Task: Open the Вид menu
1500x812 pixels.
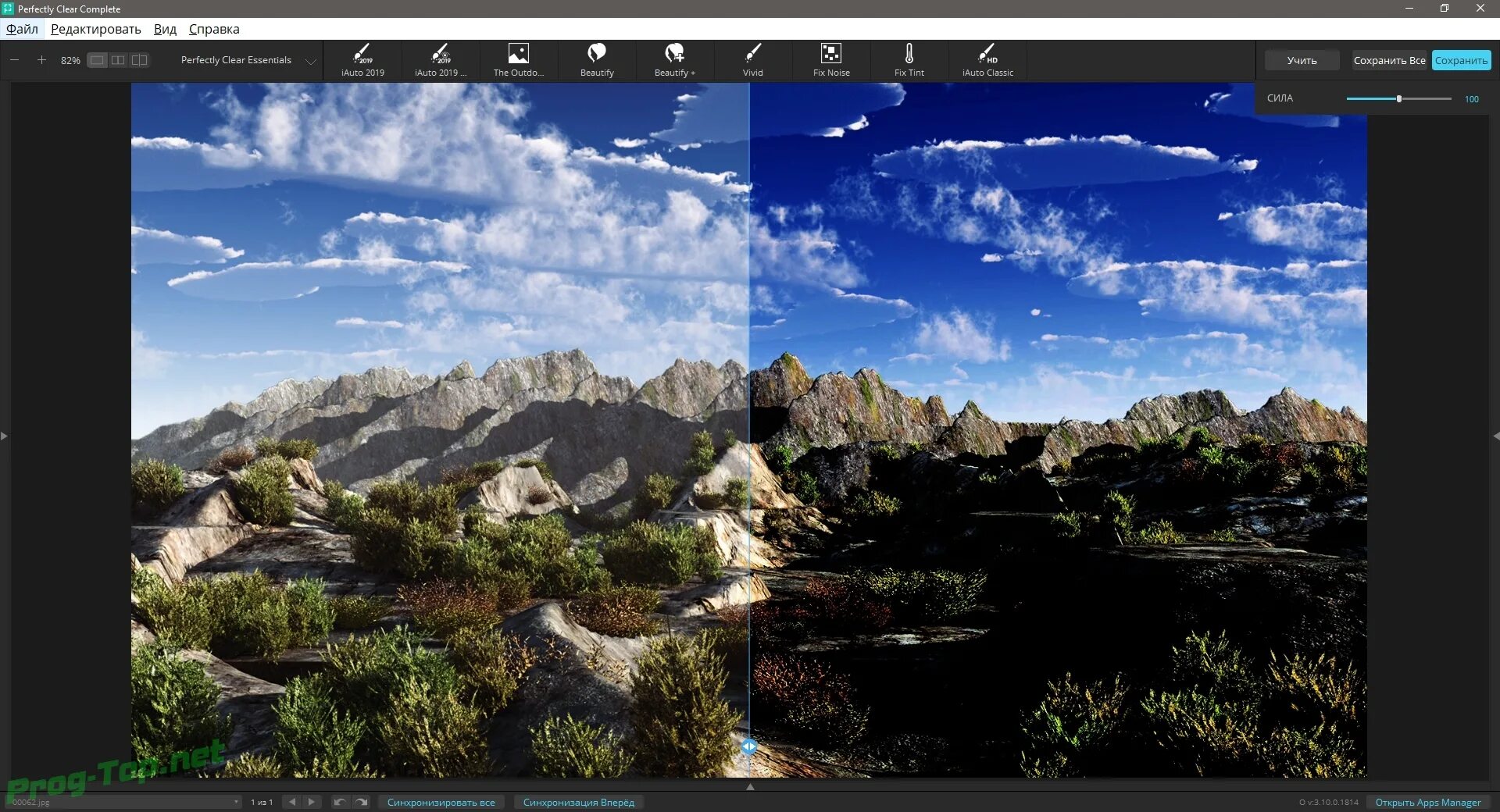Action: 165,29
